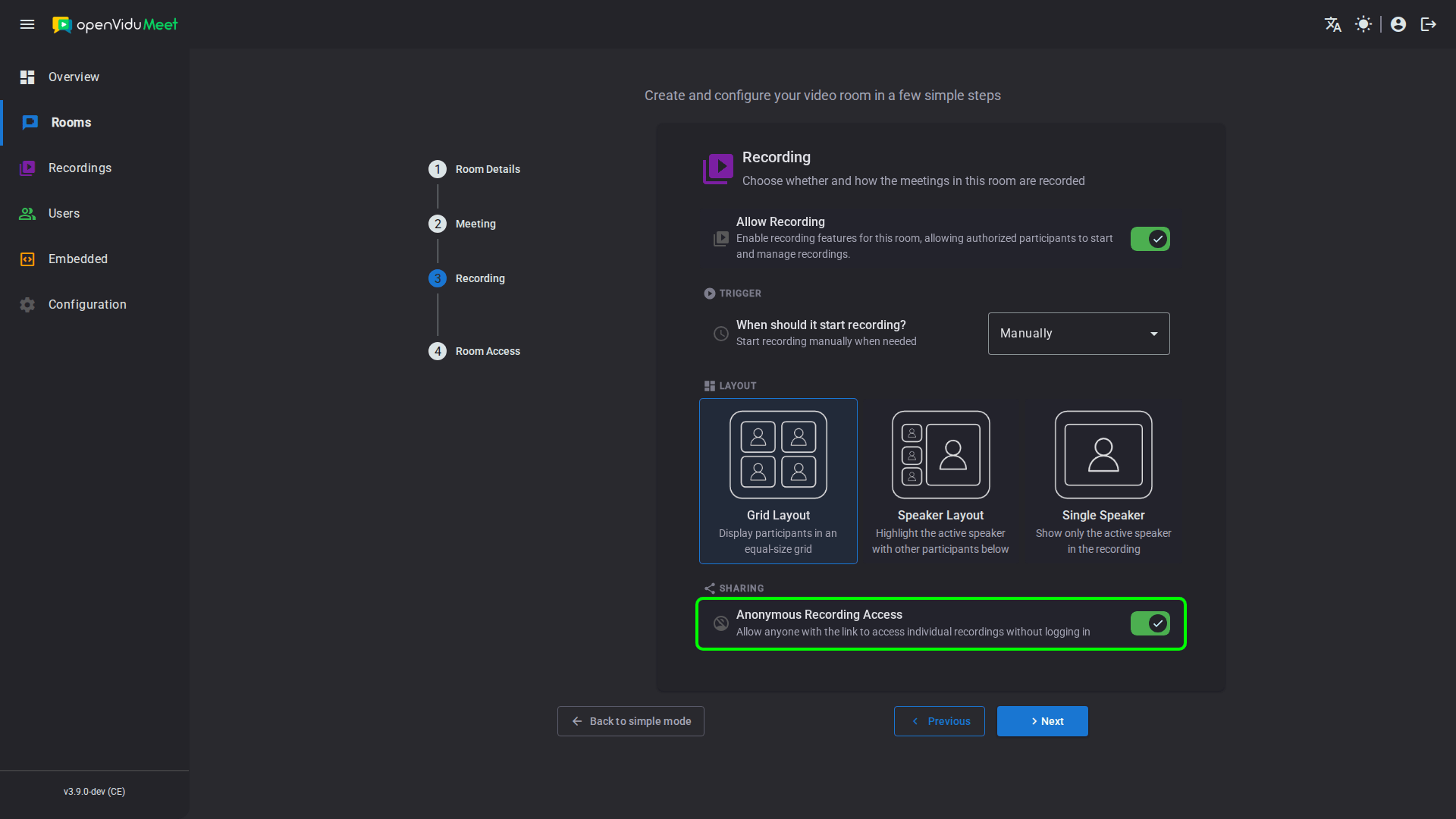
Task: Click the Meeting step label
Action: point(475,224)
